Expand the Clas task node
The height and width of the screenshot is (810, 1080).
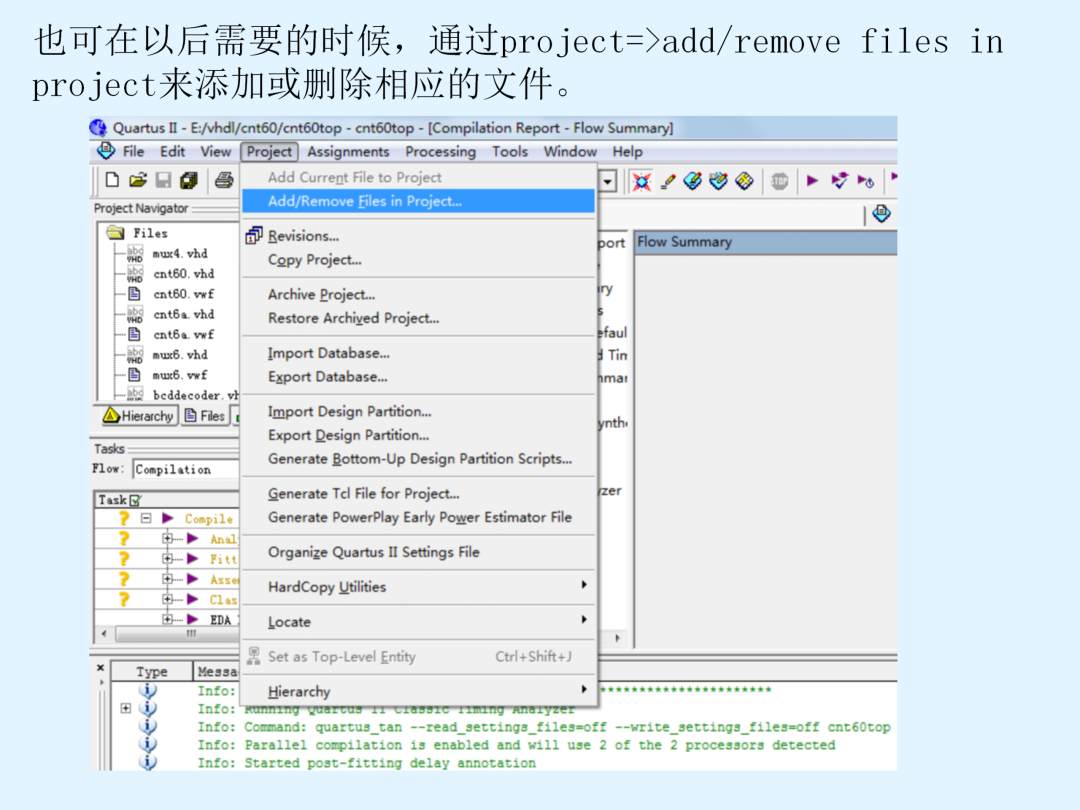(x=167, y=599)
